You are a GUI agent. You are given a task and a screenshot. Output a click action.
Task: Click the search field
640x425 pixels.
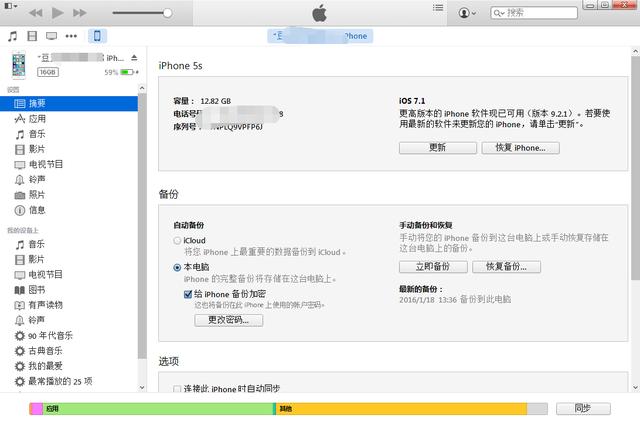click(534, 13)
